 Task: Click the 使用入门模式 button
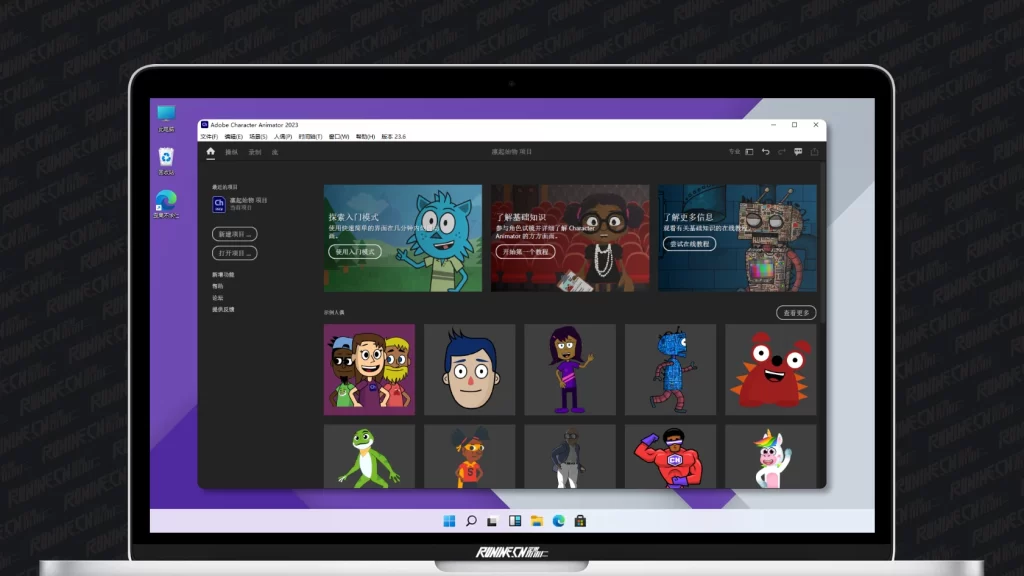pos(355,252)
